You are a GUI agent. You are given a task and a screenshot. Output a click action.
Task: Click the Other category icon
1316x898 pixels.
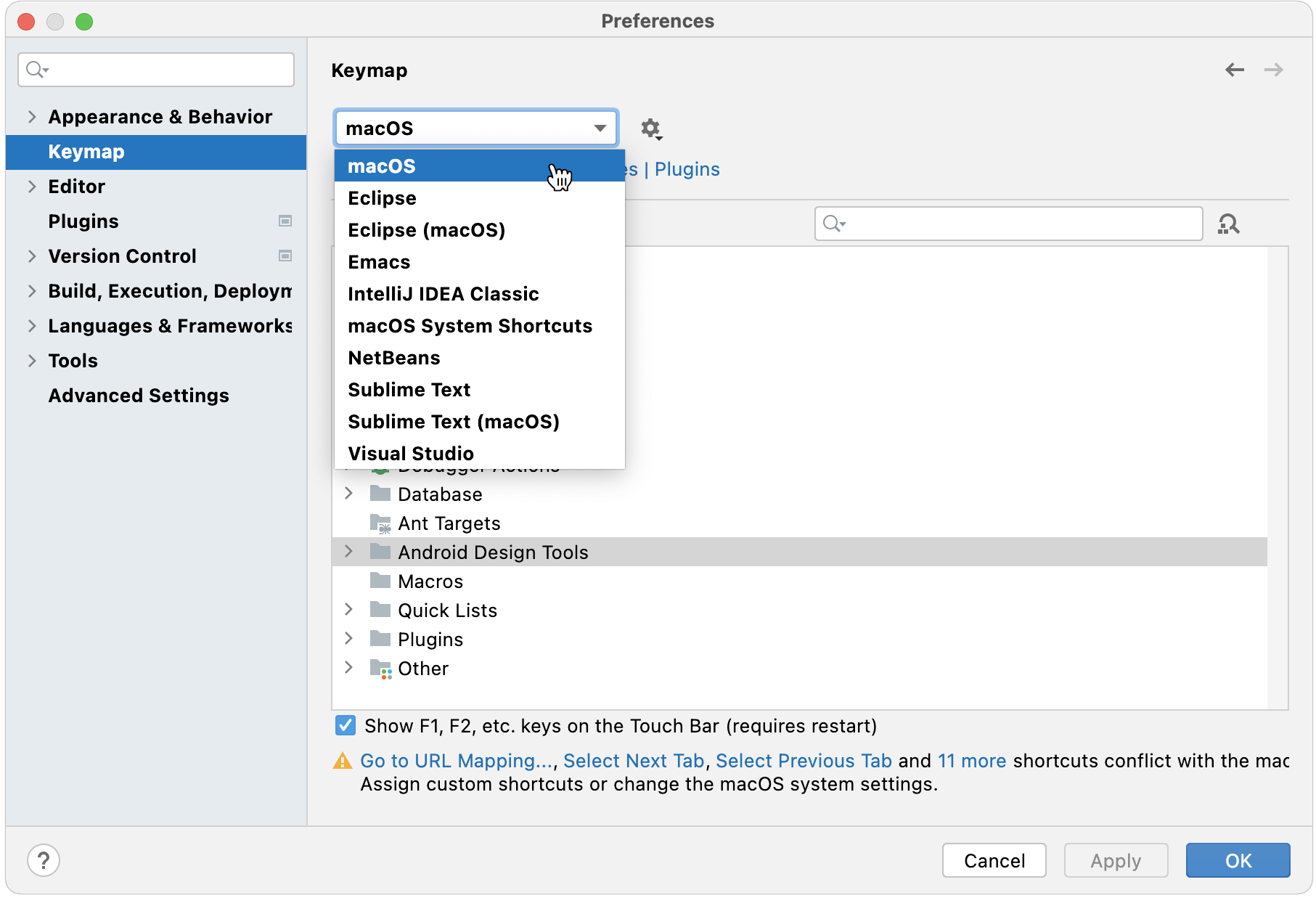click(x=380, y=668)
